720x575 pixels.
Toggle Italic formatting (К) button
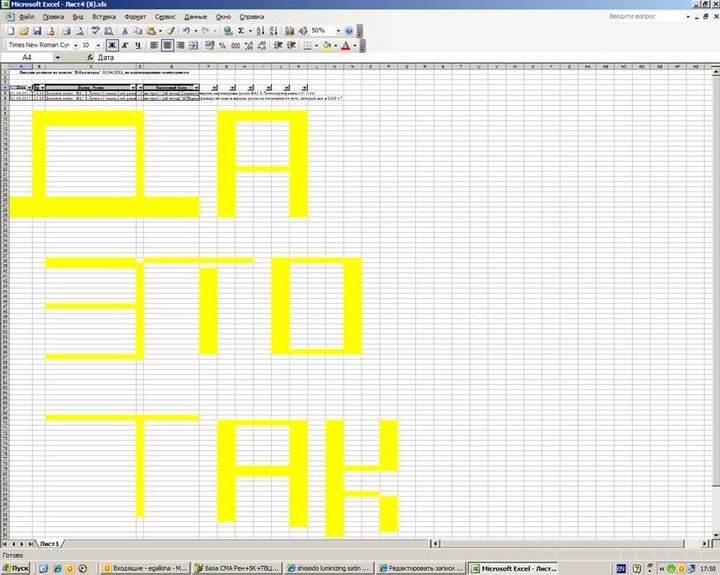click(125, 45)
